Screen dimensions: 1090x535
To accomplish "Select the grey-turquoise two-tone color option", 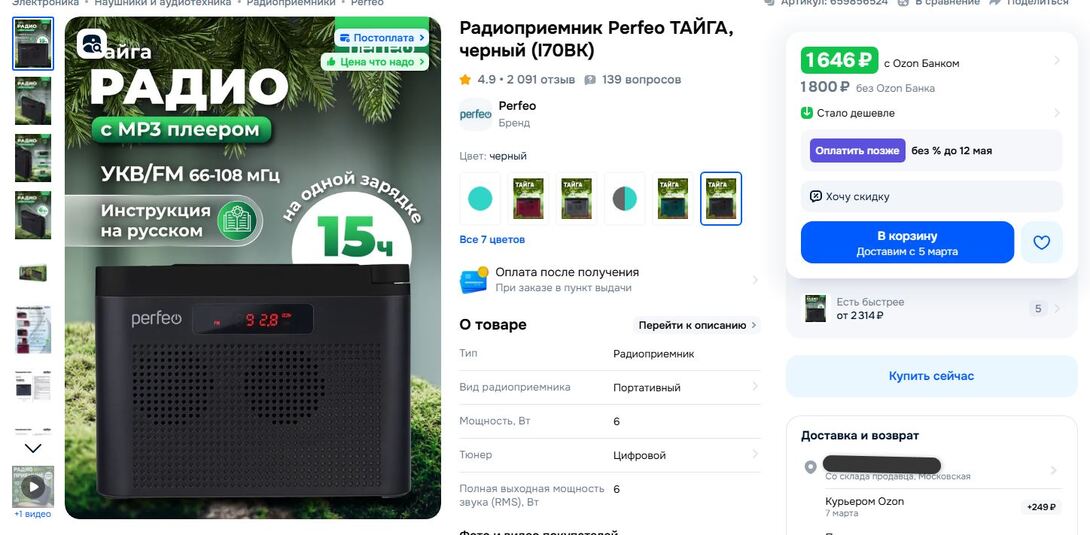I will pyautogui.click(x=625, y=199).
